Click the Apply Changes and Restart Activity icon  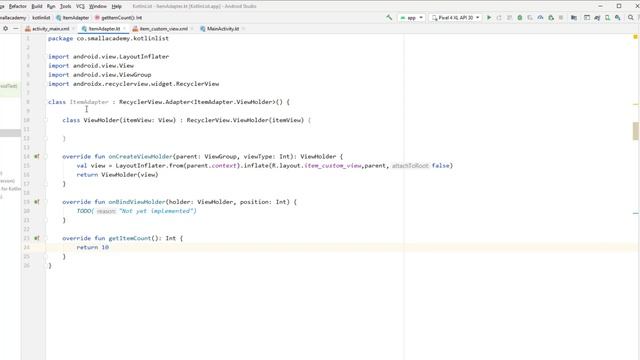499,18
